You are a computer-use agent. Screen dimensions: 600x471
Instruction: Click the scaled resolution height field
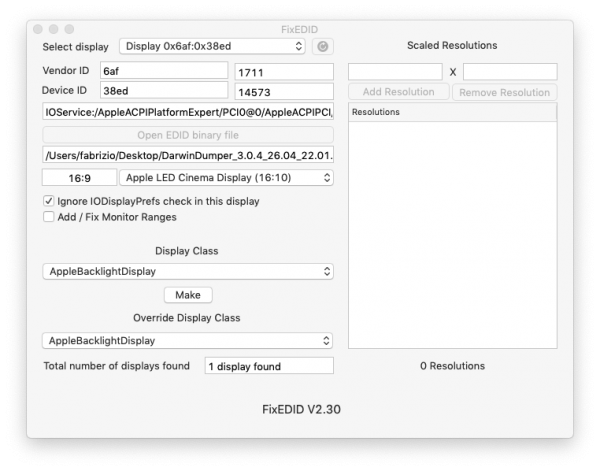click(510, 72)
